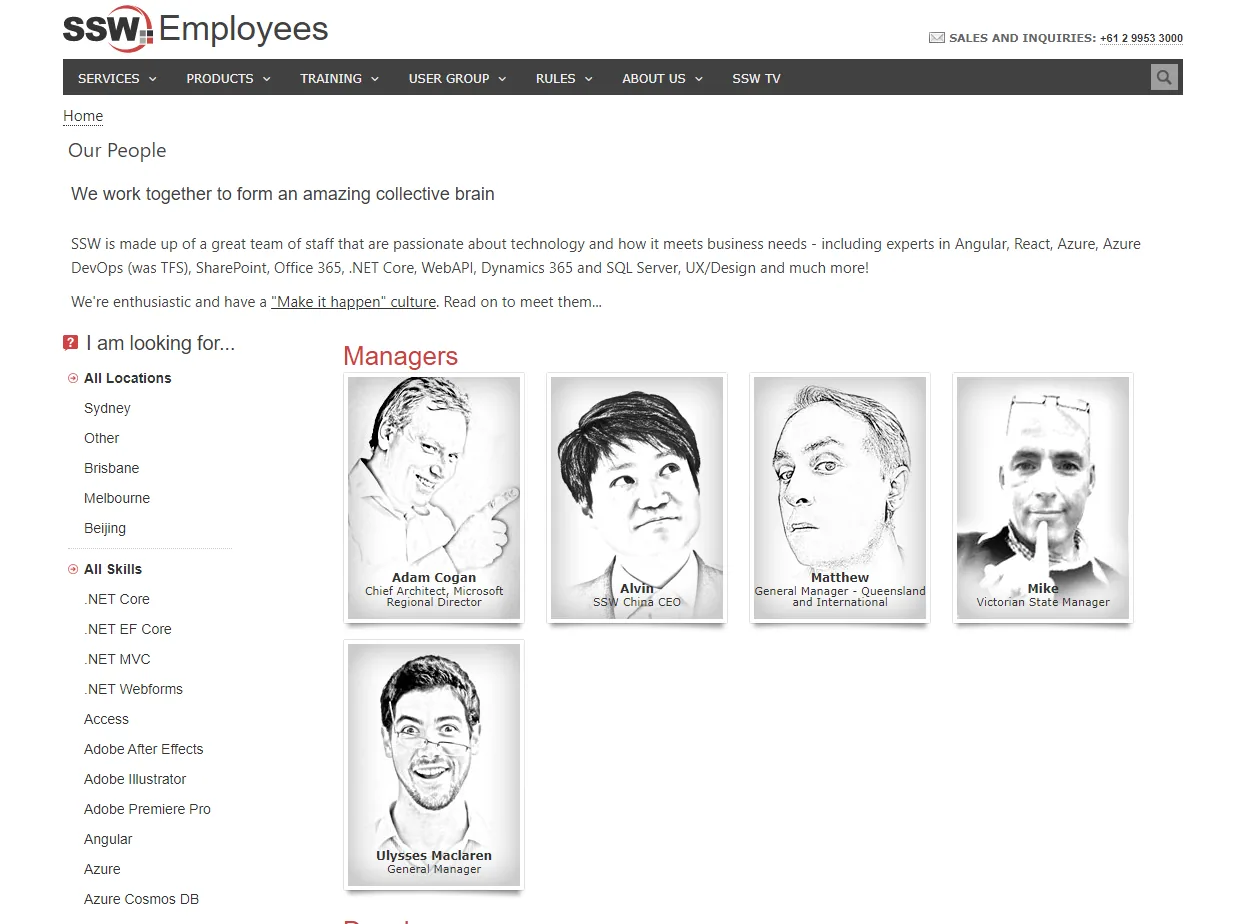
Task: Filter by Adobe Premiere Pro skill
Action: tap(147, 809)
